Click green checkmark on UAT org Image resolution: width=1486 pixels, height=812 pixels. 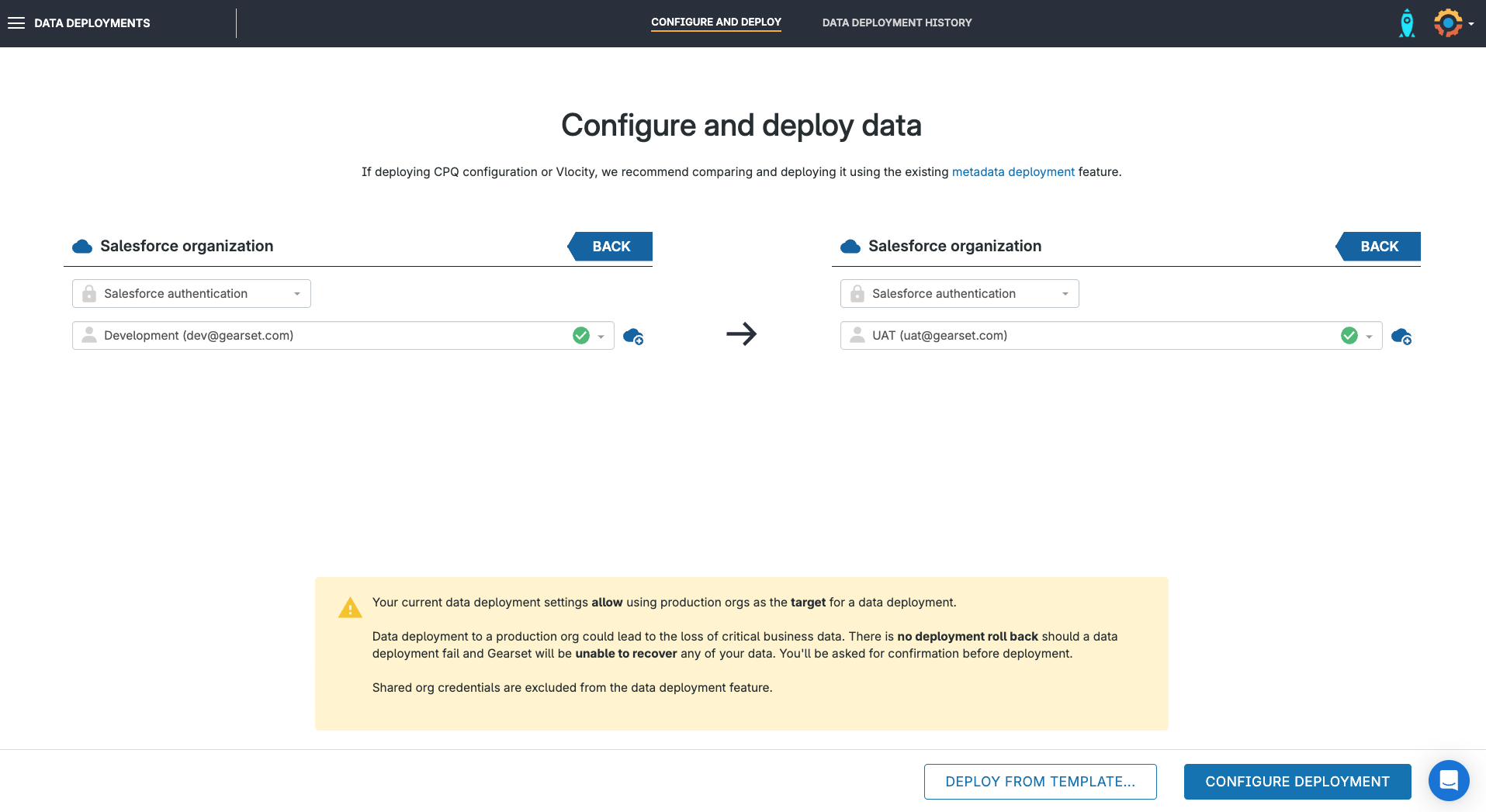coord(1349,336)
